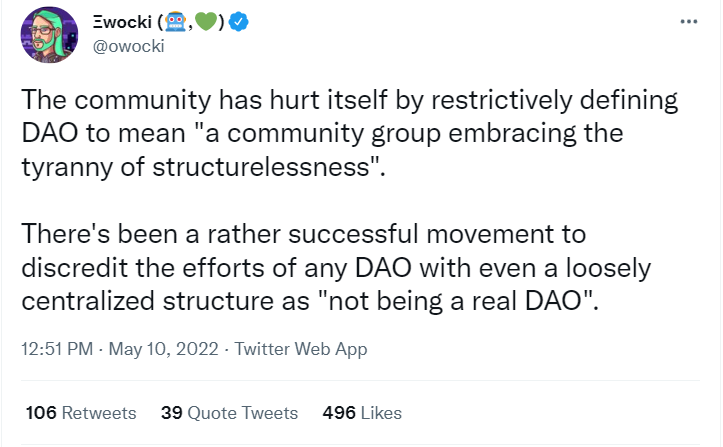The height and width of the screenshot is (447, 723).
Task: View the 39 Quote Tweets list
Action: (x=229, y=412)
